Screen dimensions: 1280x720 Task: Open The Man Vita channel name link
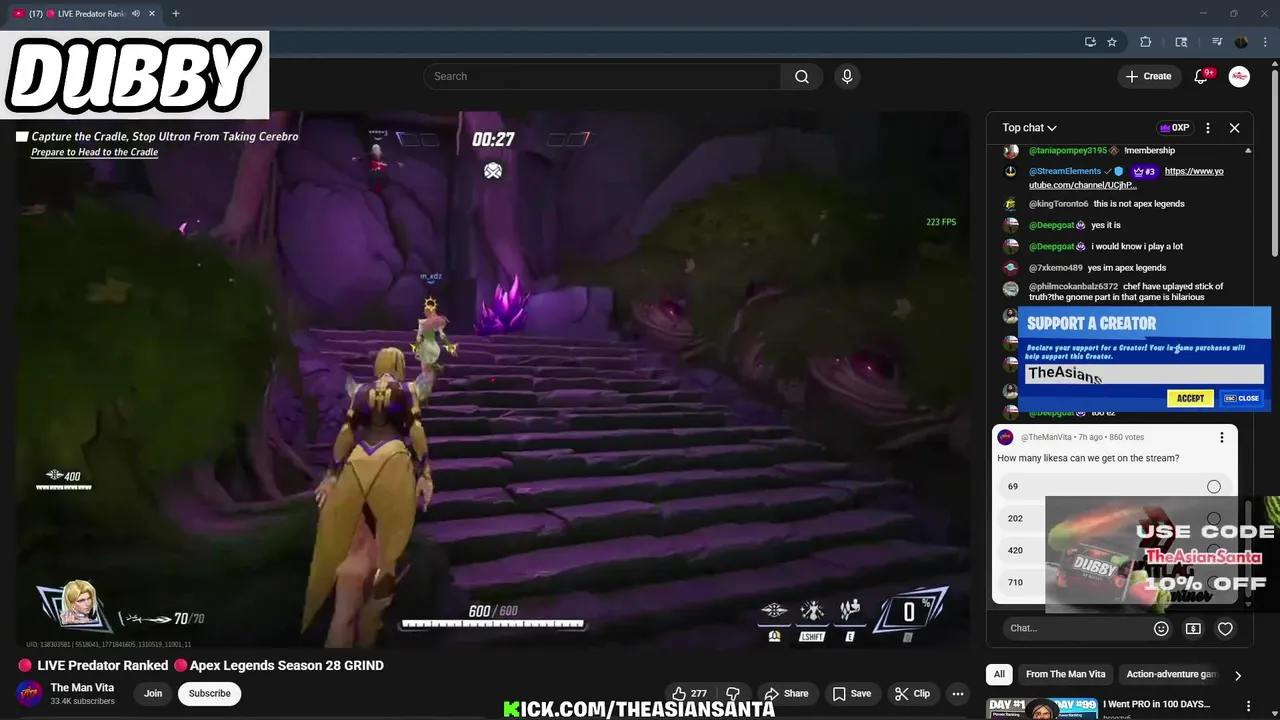tap(82, 687)
